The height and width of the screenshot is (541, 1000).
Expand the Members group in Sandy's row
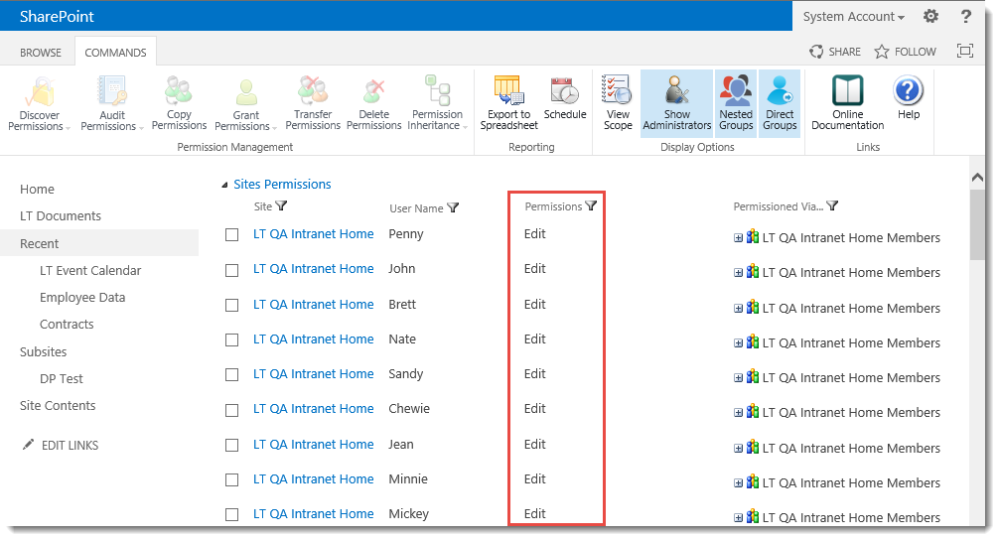[738, 378]
